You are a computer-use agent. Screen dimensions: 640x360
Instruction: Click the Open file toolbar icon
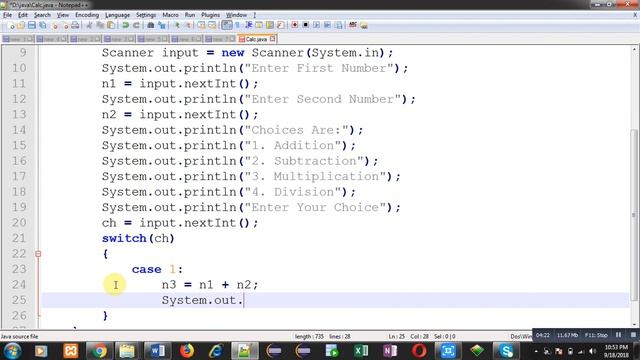[21, 25]
